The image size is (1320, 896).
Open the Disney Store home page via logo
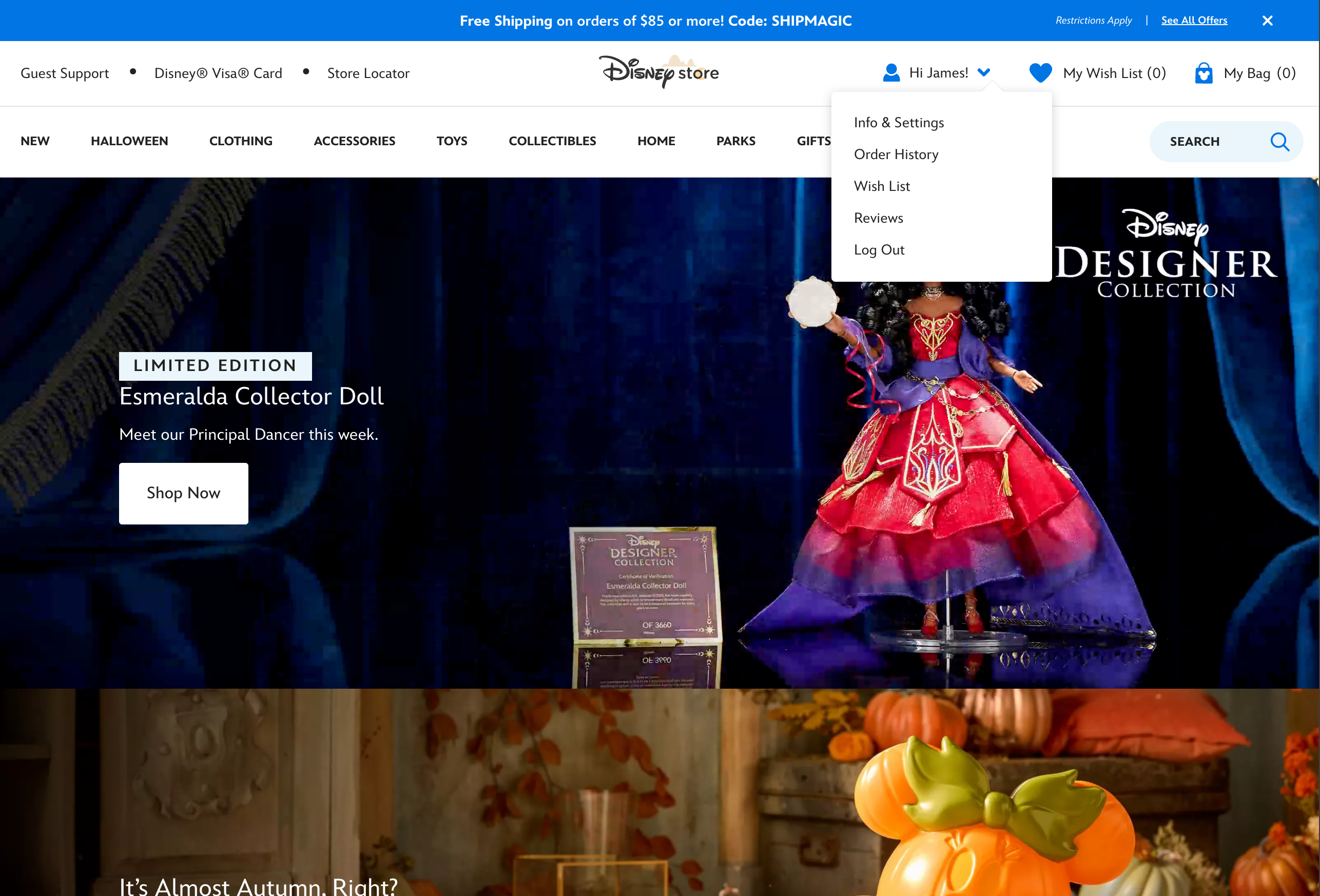click(x=659, y=72)
